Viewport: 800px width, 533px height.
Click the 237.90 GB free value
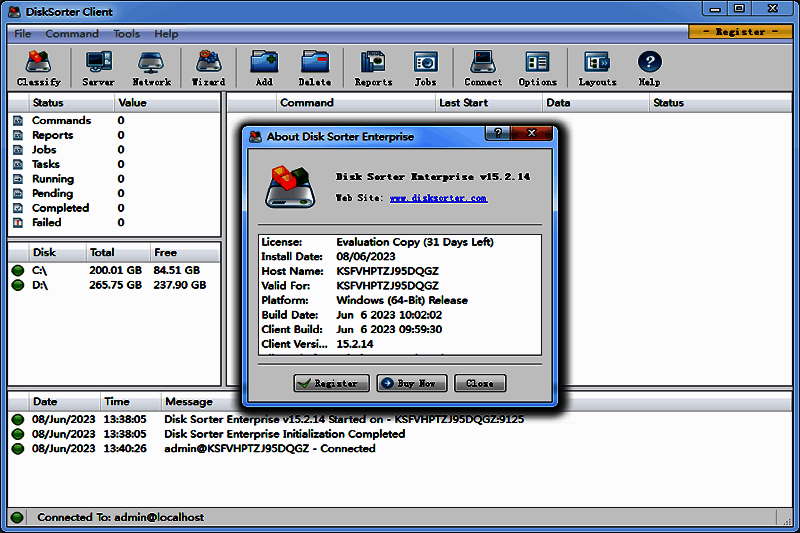[x=180, y=285]
